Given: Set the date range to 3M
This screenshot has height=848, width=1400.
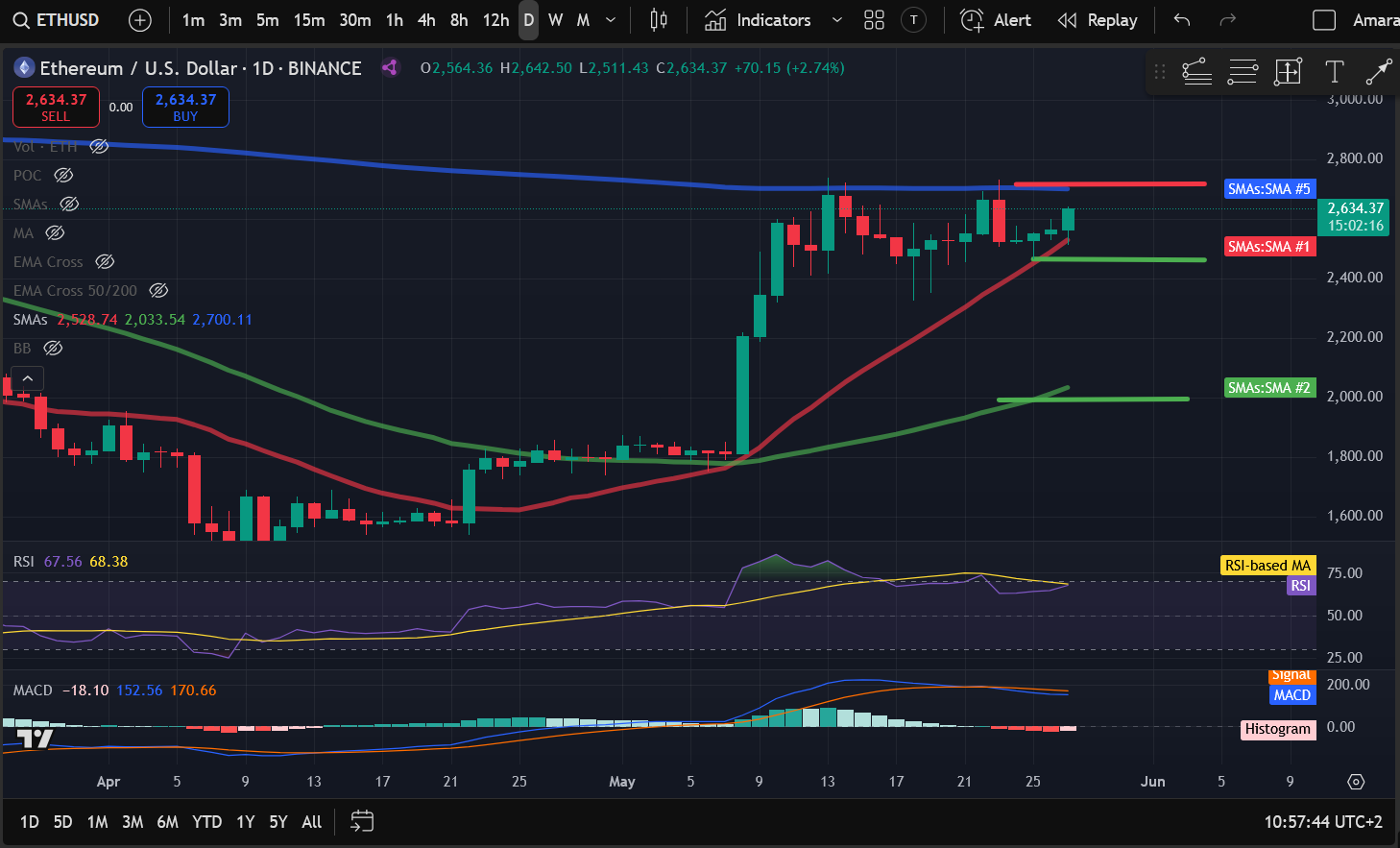Looking at the screenshot, I should pyautogui.click(x=133, y=821).
